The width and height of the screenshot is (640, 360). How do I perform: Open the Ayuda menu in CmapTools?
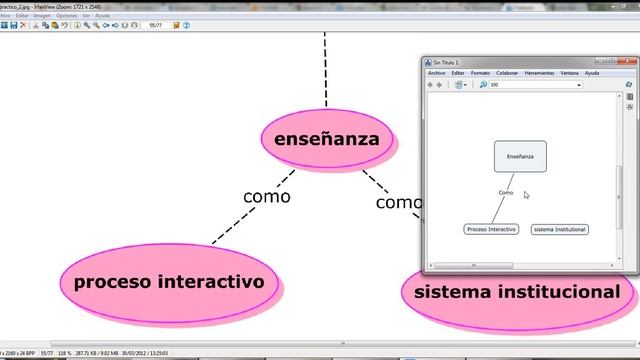tap(592, 73)
